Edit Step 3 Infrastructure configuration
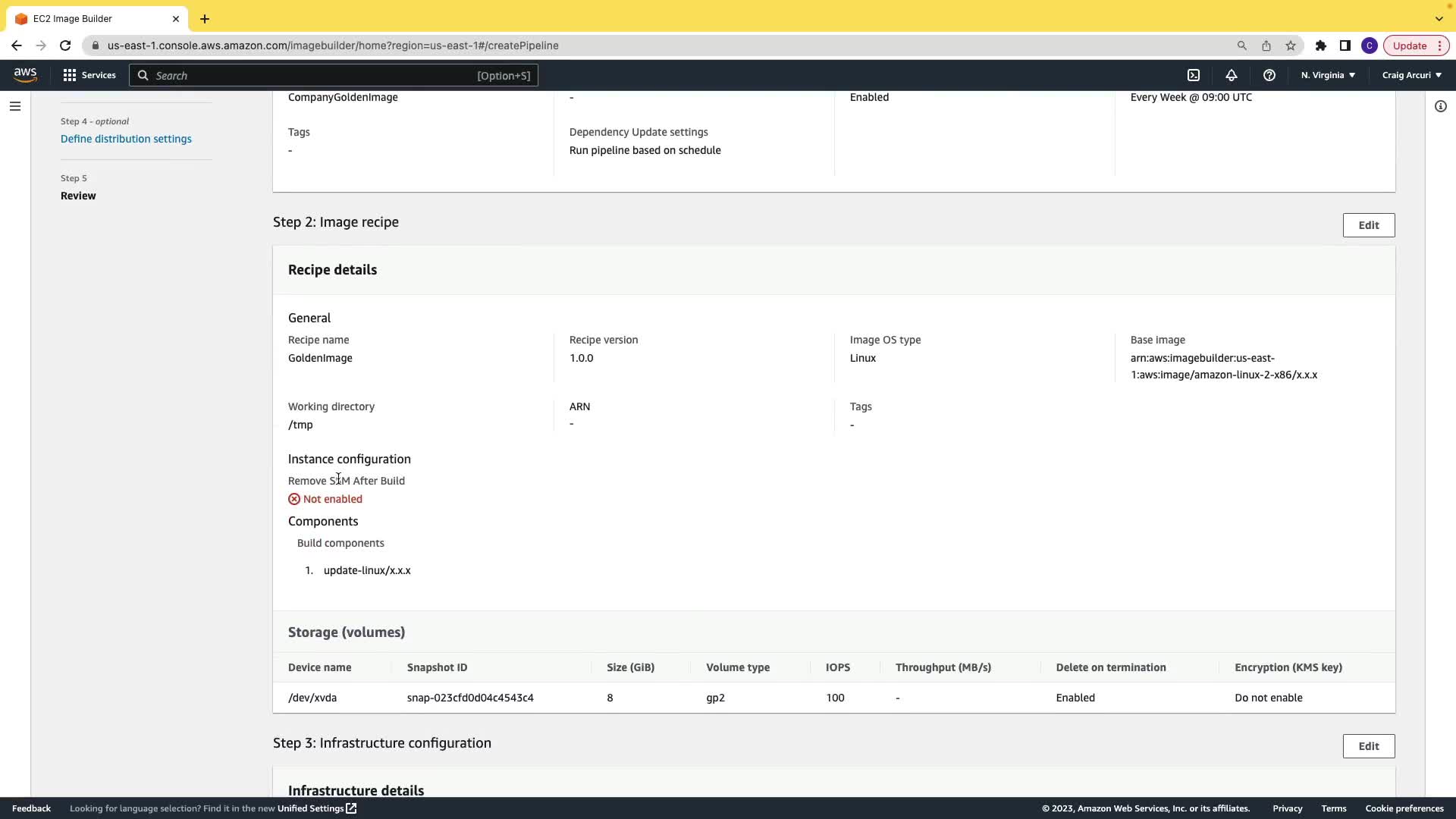The width and height of the screenshot is (1456, 819). point(1368,746)
